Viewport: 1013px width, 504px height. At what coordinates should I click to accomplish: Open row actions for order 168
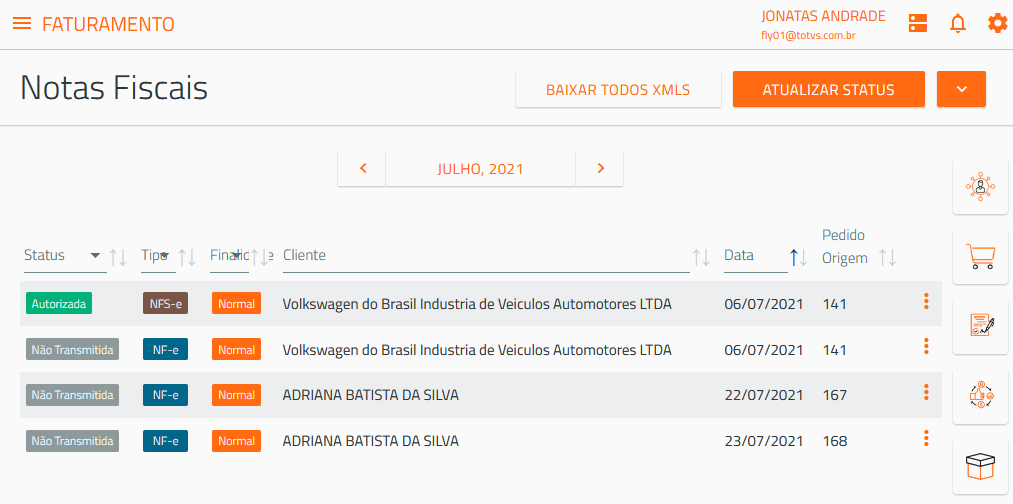[926, 438]
